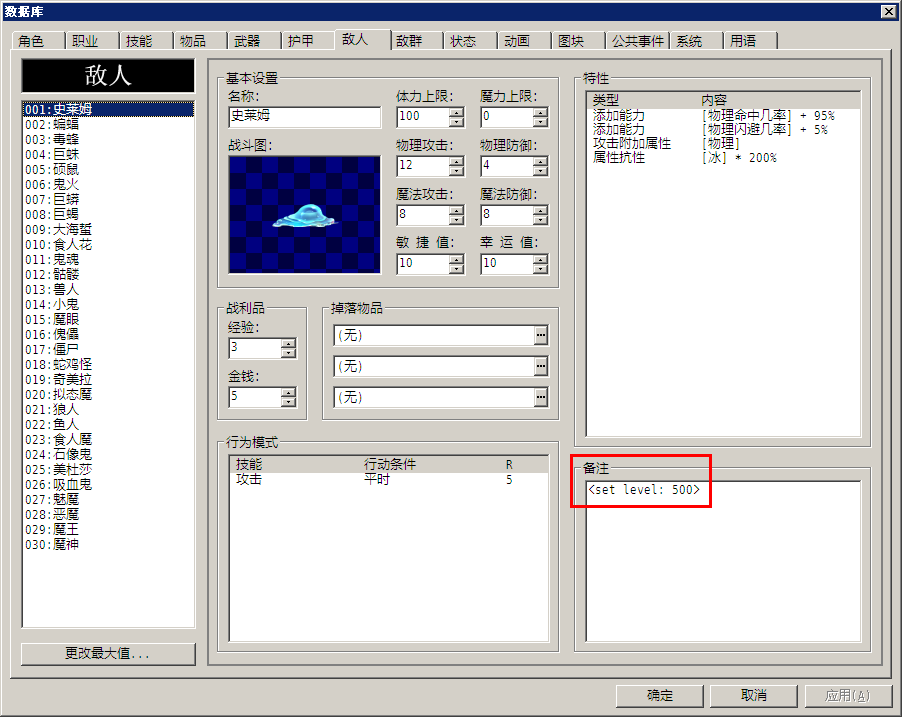The height and width of the screenshot is (717, 902).
Task: Select enemy 029:魔王 in the list
Action: [108, 529]
